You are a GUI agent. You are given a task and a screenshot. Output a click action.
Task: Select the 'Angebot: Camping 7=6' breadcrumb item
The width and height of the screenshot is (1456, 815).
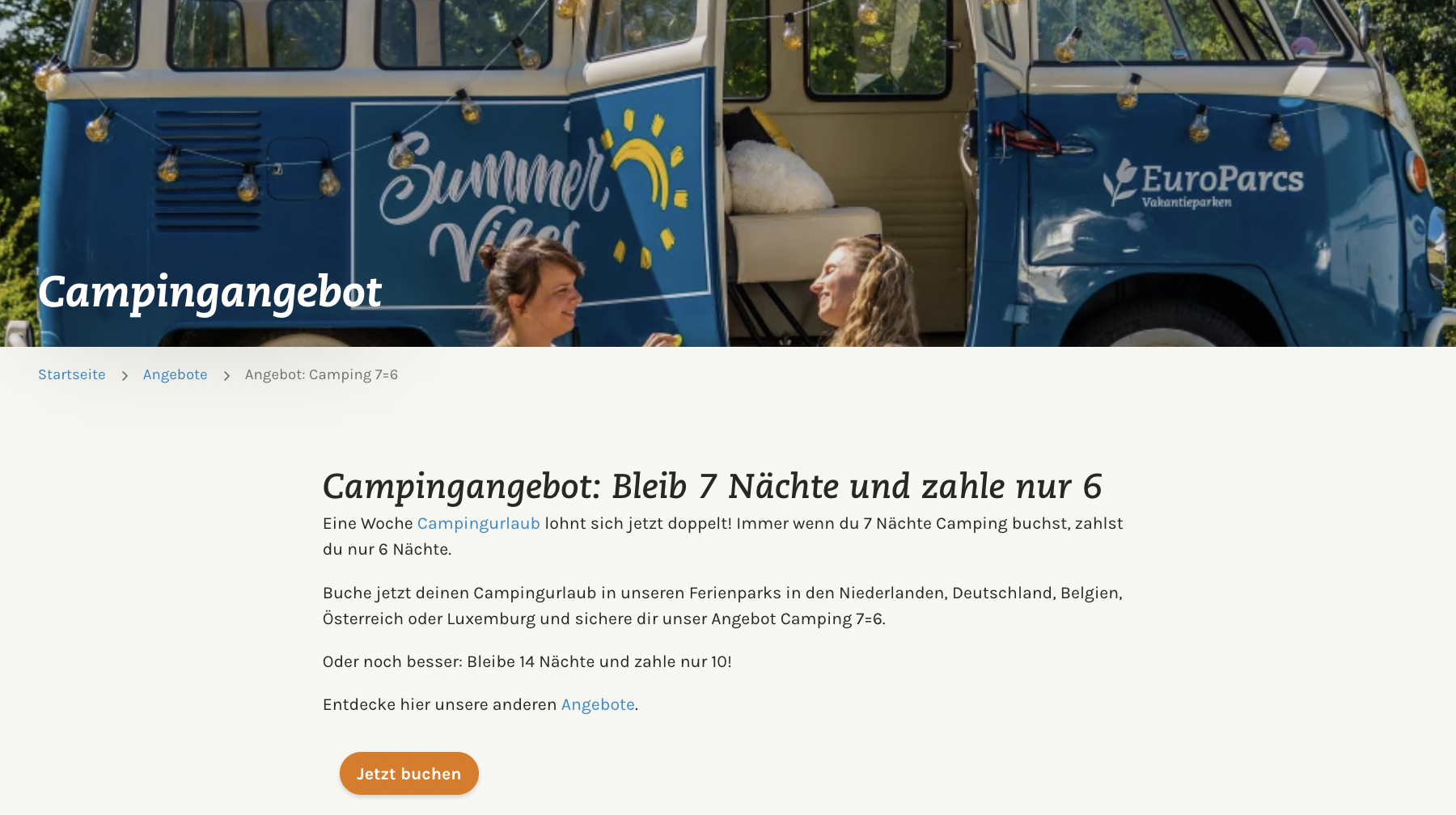[x=321, y=374]
